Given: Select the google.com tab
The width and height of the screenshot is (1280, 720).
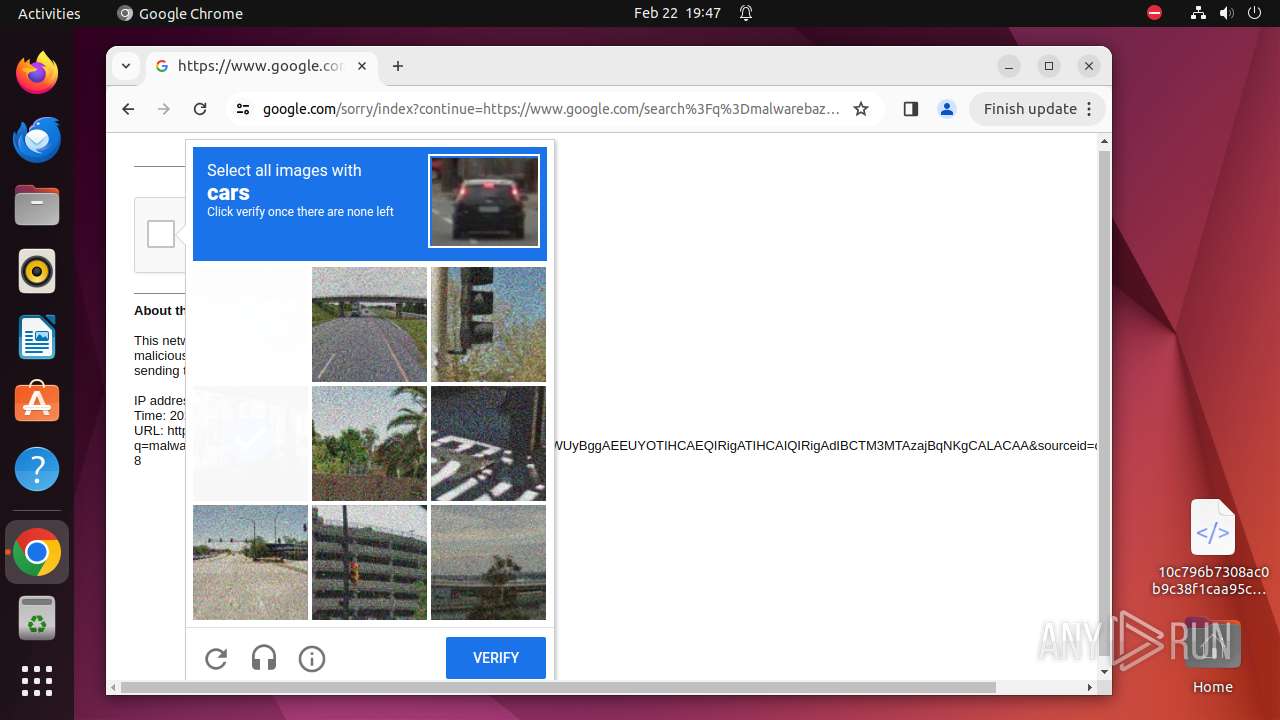Looking at the screenshot, I should tap(261, 66).
